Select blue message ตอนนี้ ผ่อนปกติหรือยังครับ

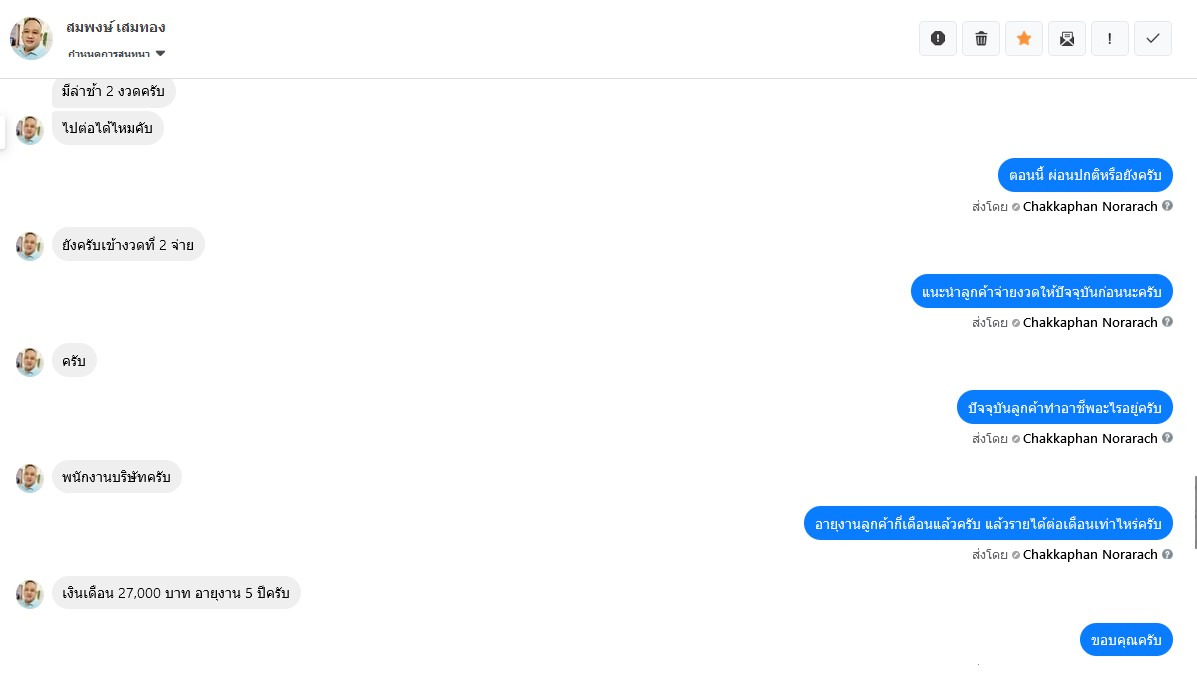1085,175
